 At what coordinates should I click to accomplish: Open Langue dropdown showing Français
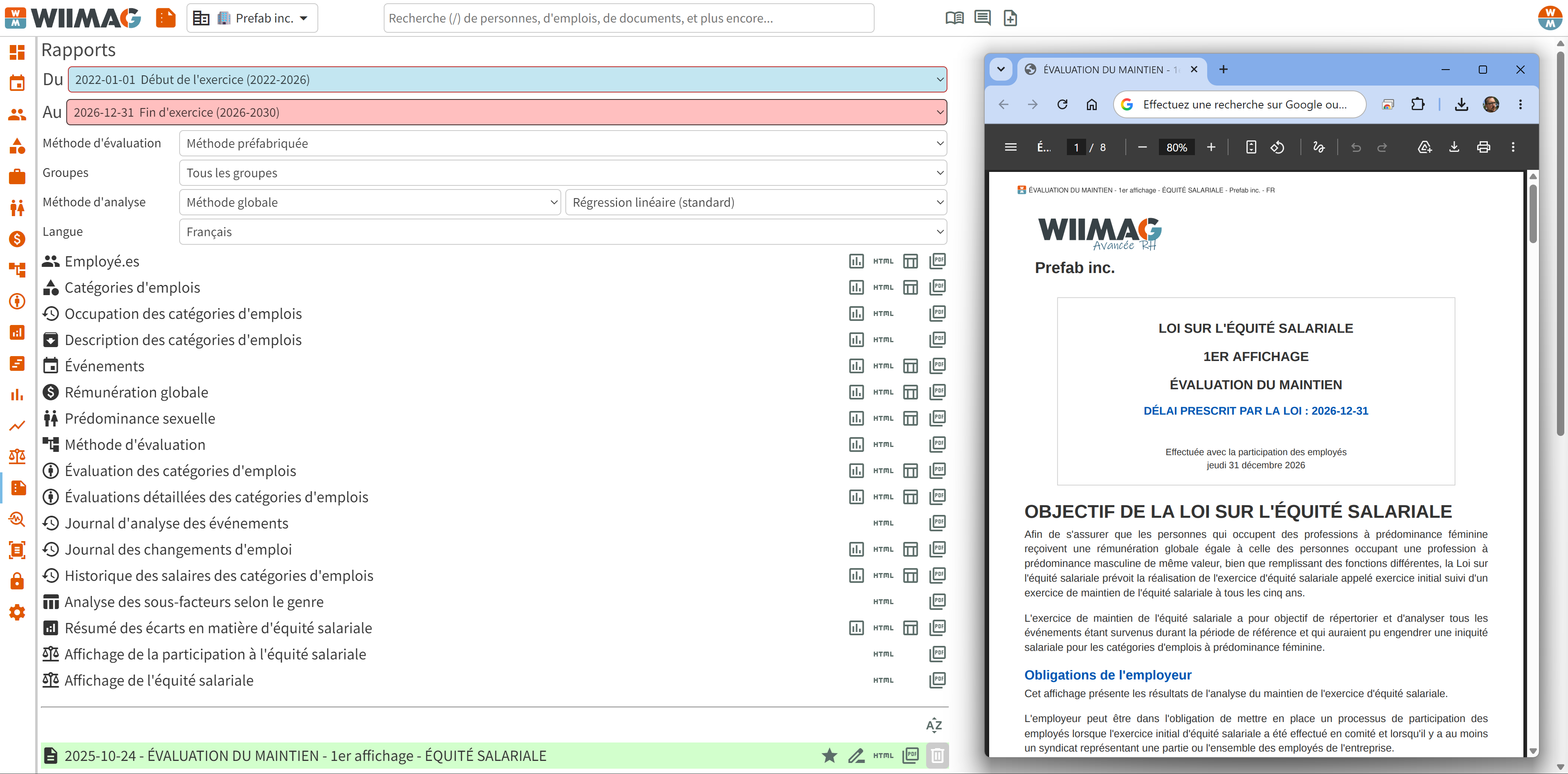(x=563, y=232)
